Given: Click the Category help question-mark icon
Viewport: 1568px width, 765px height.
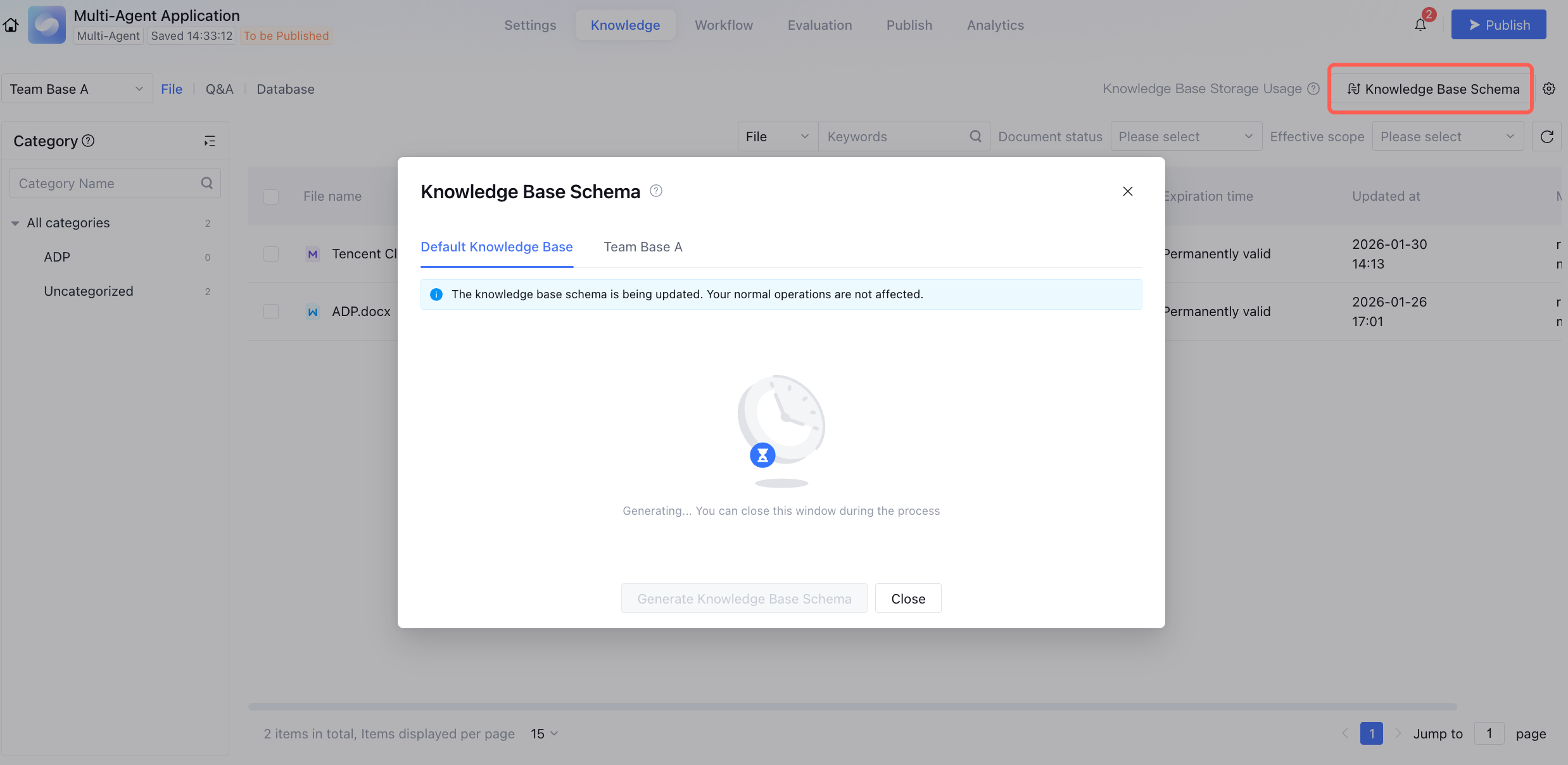Looking at the screenshot, I should [89, 141].
